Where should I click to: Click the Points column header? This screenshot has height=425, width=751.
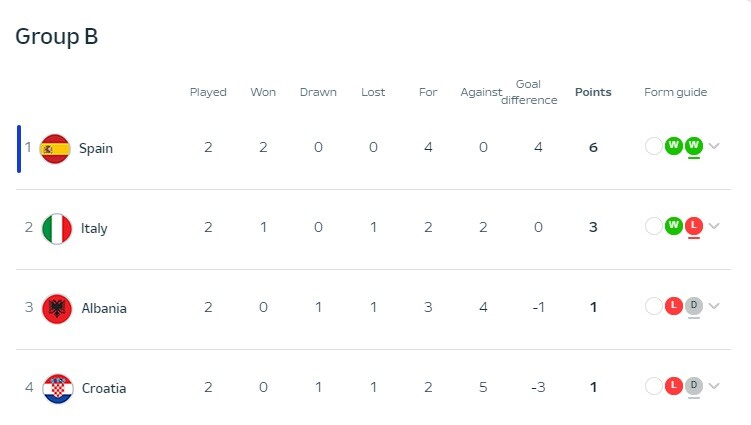pos(593,92)
